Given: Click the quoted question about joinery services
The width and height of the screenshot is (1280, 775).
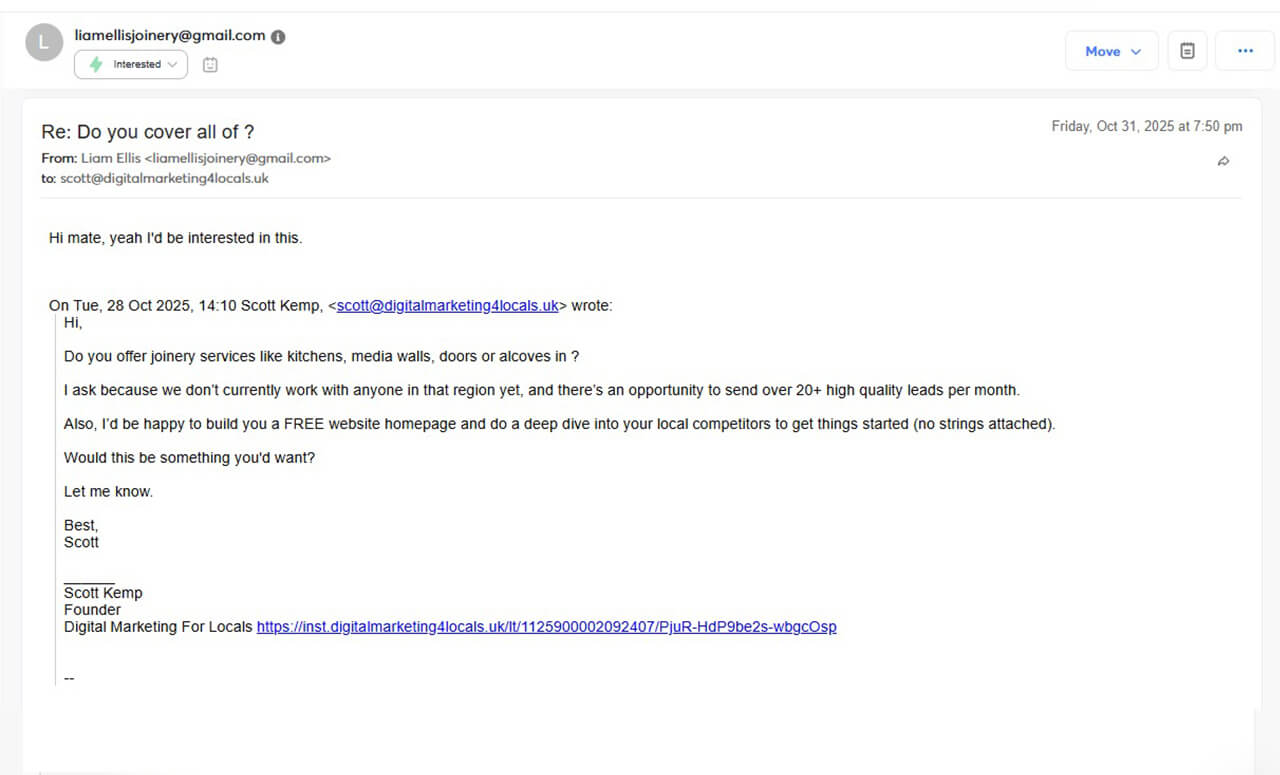Looking at the screenshot, I should pos(321,356).
